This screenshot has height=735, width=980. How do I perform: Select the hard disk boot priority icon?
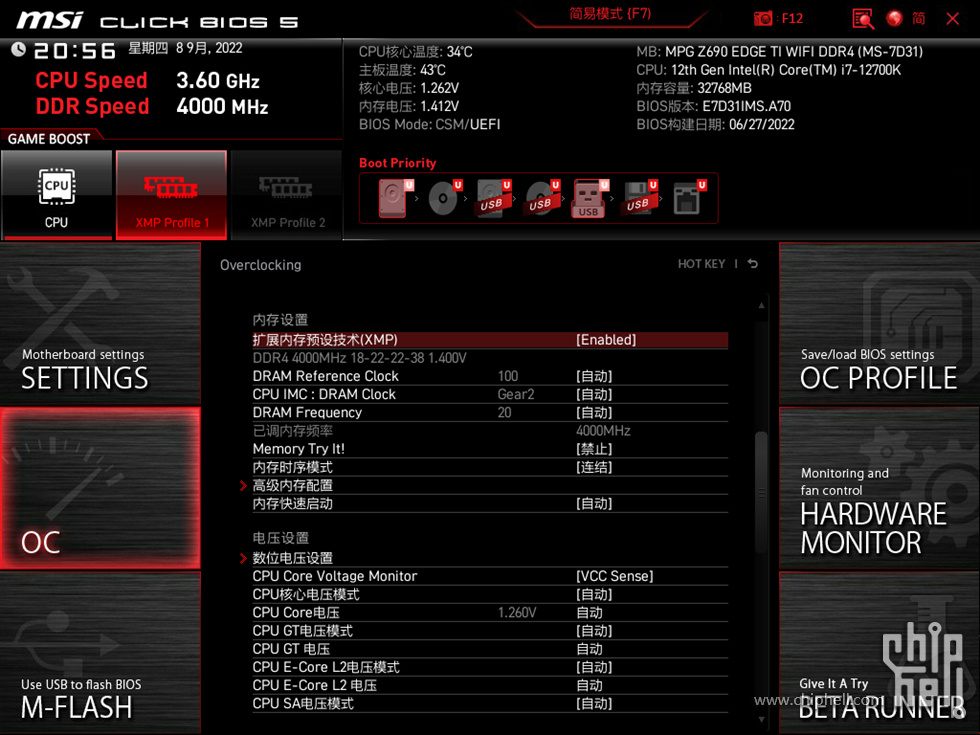pos(393,198)
